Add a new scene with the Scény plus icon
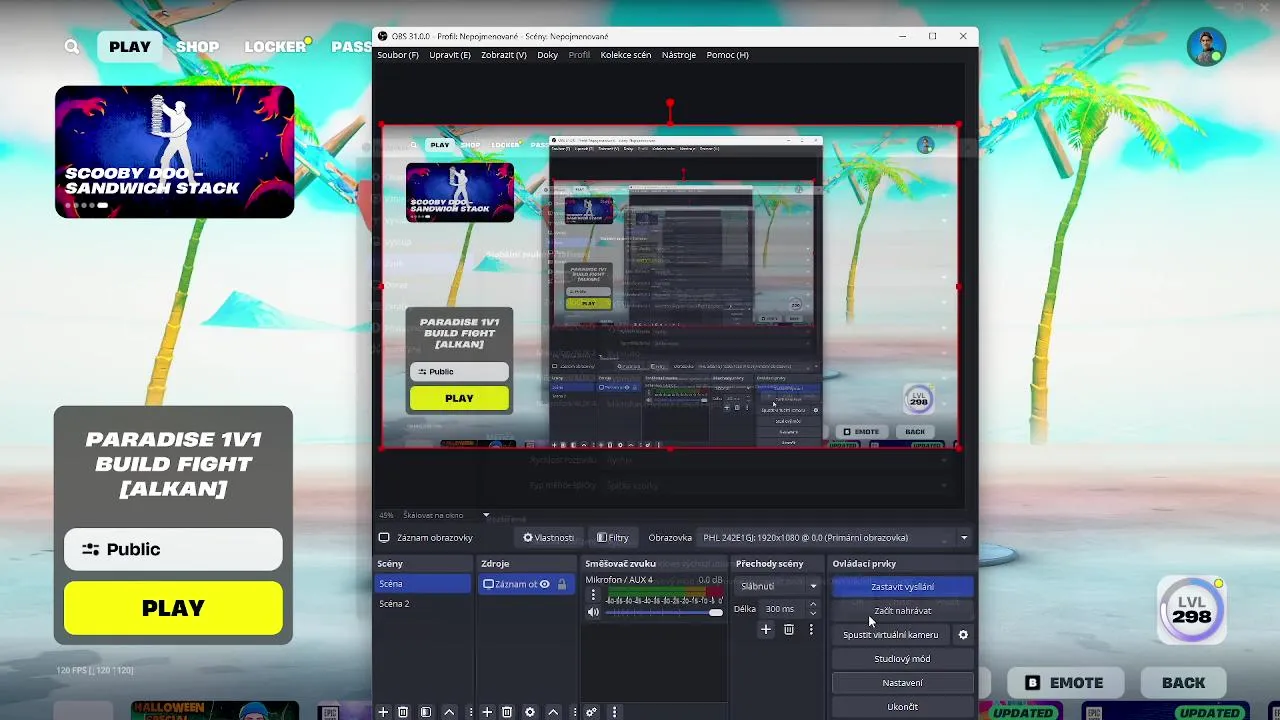Image resolution: width=1280 pixels, height=720 pixels. pos(383,712)
